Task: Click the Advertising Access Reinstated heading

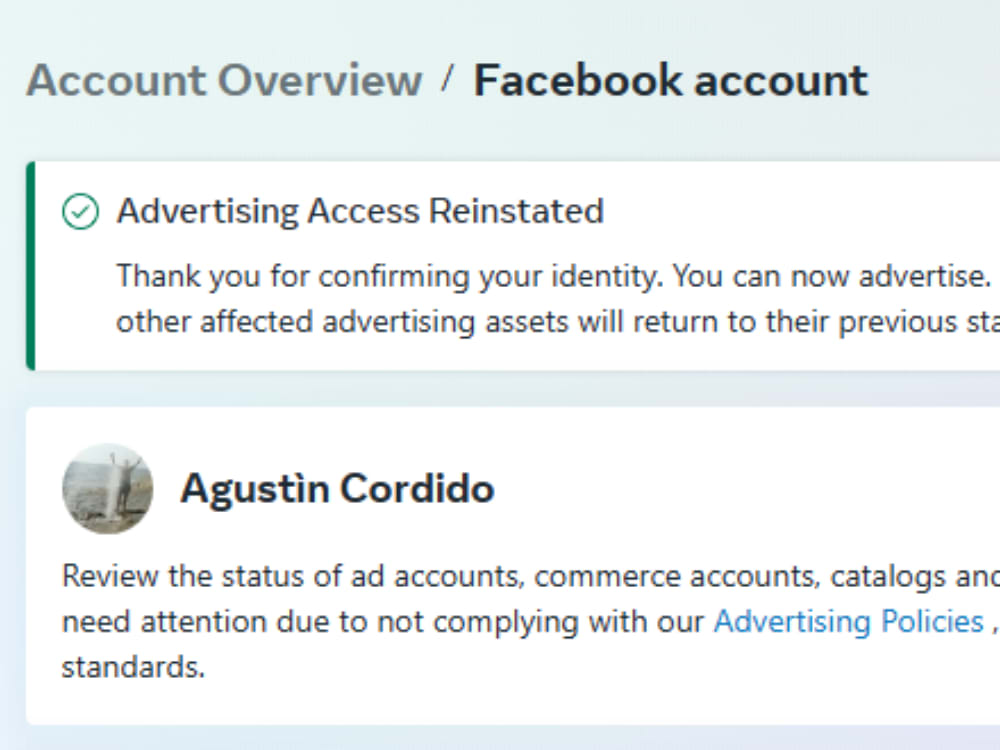Action: 360,211
